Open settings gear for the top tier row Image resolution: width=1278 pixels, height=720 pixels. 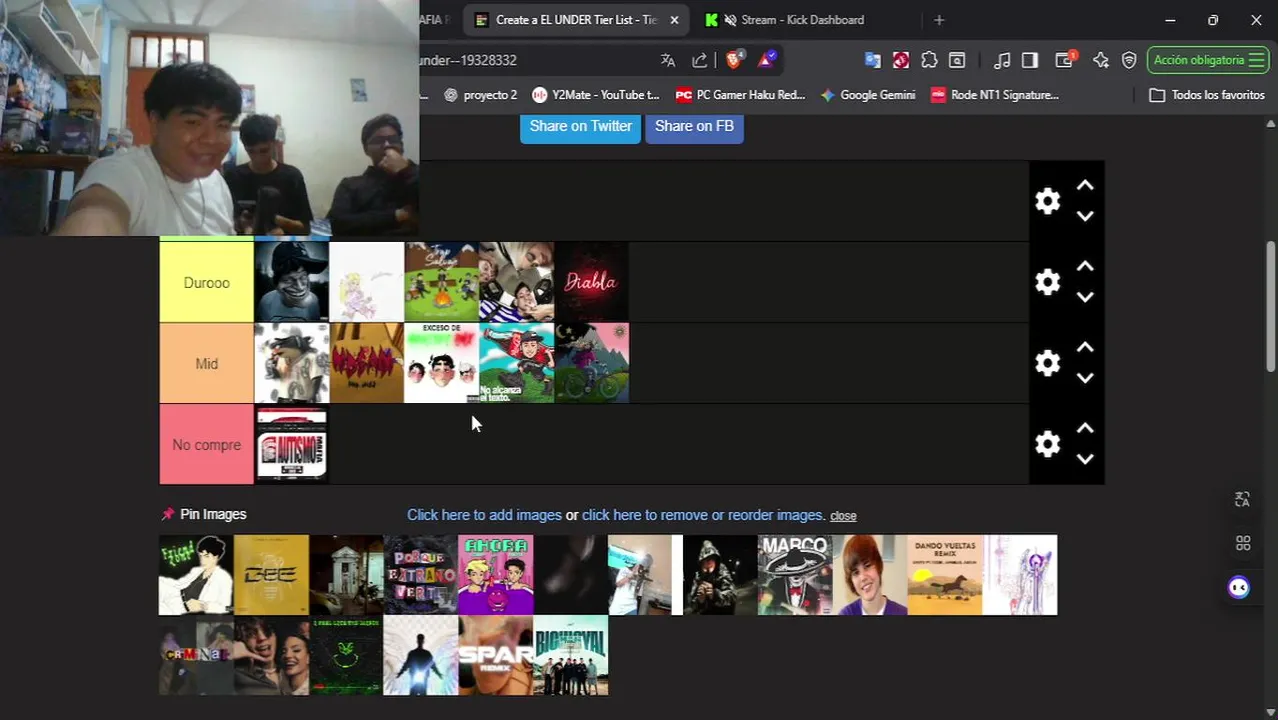tap(1047, 201)
